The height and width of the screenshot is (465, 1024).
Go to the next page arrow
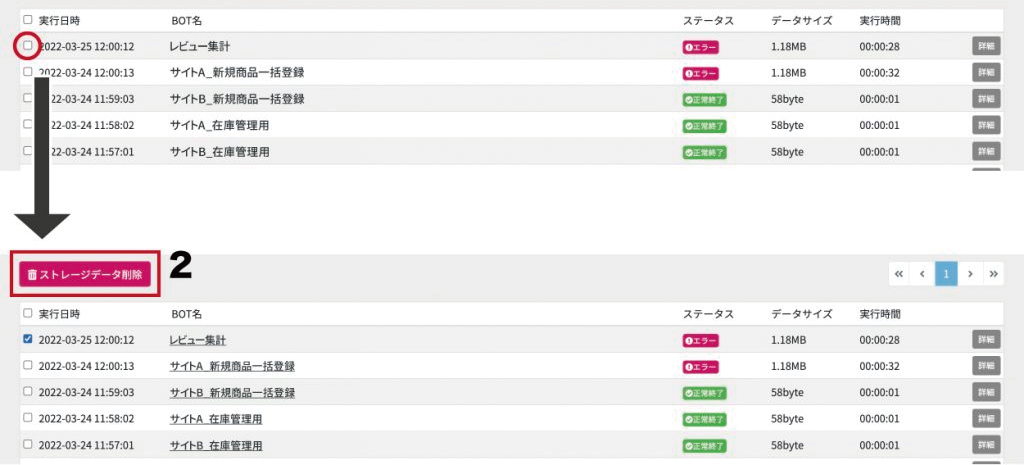[970, 274]
